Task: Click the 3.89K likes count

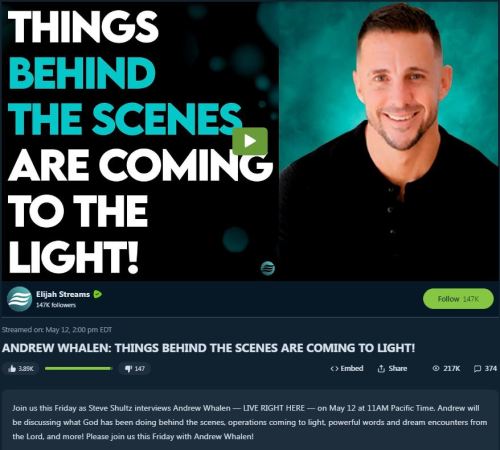Action: (26, 368)
